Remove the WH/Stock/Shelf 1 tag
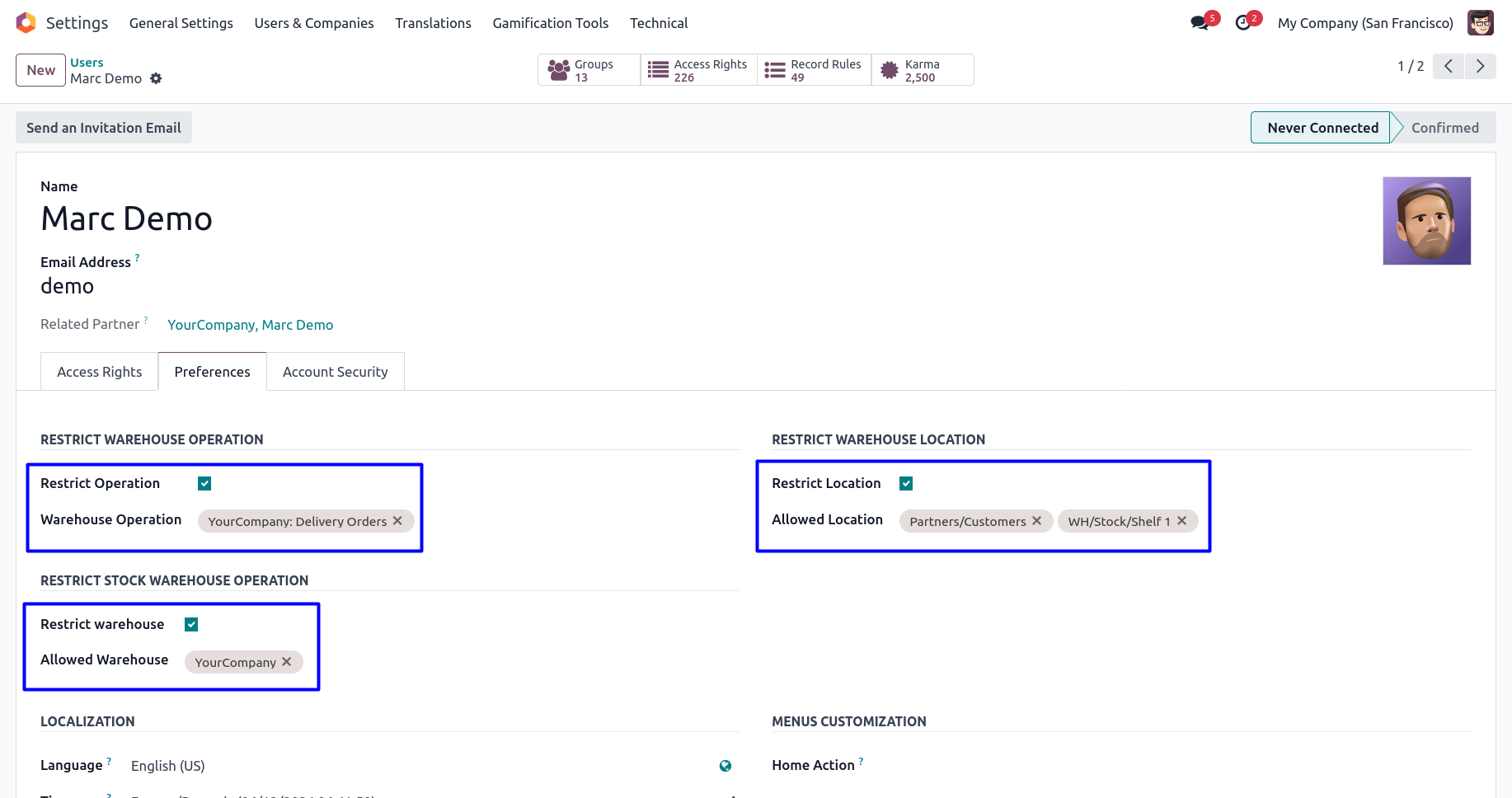This screenshot has width=1512, height=798. (1182, 521)
